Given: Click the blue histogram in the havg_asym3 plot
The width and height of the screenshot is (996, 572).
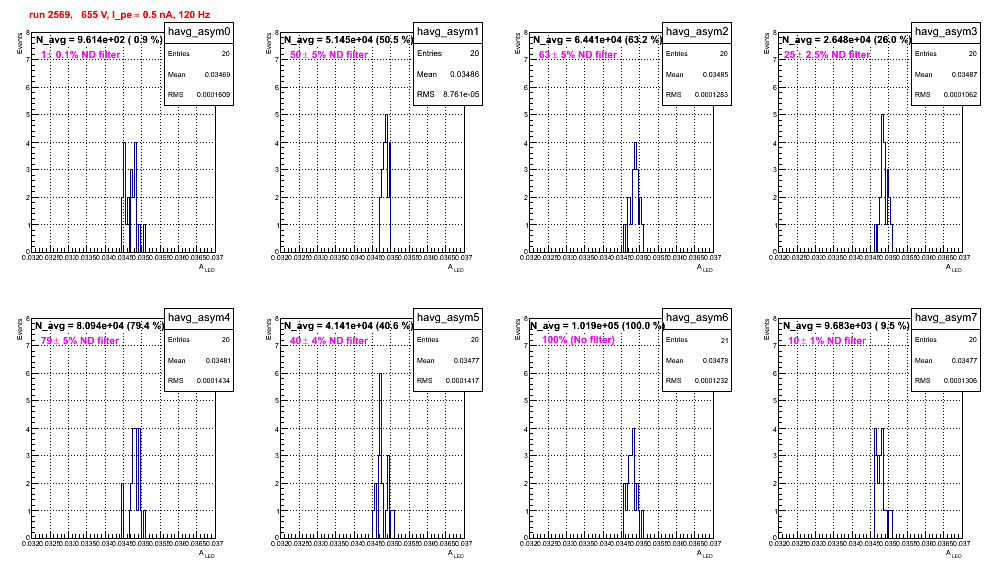Looking at the screenshot, I should [x=884, y=183].
